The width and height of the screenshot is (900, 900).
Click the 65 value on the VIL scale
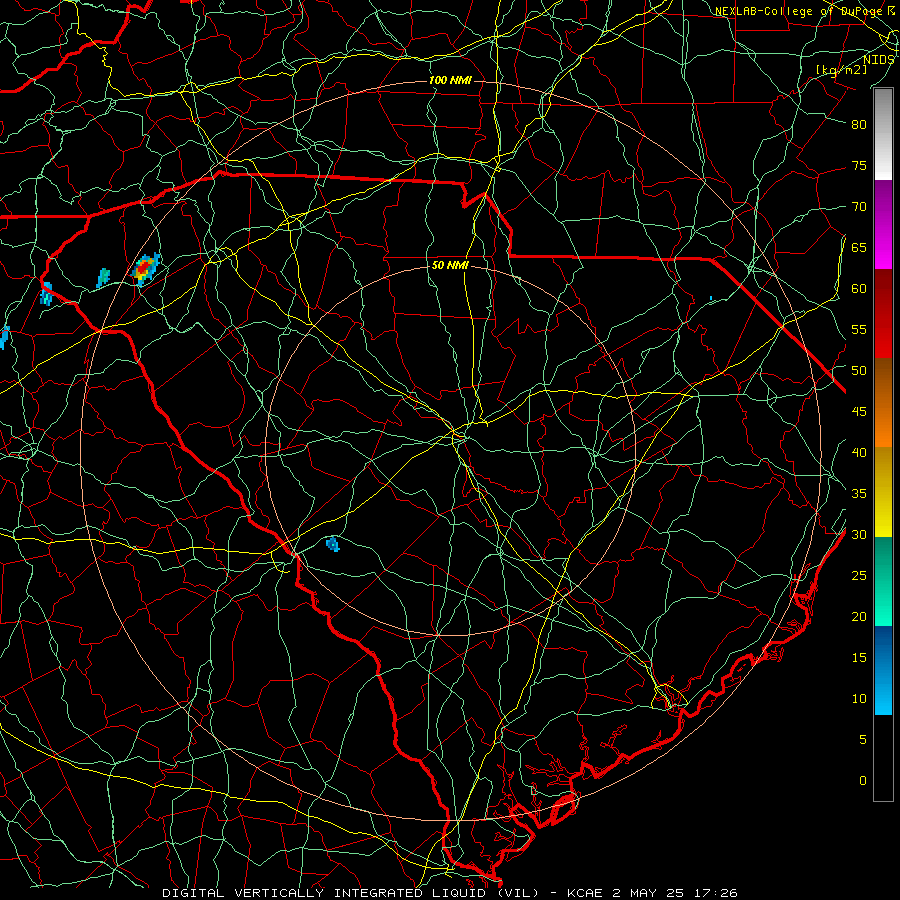(859, 247)
